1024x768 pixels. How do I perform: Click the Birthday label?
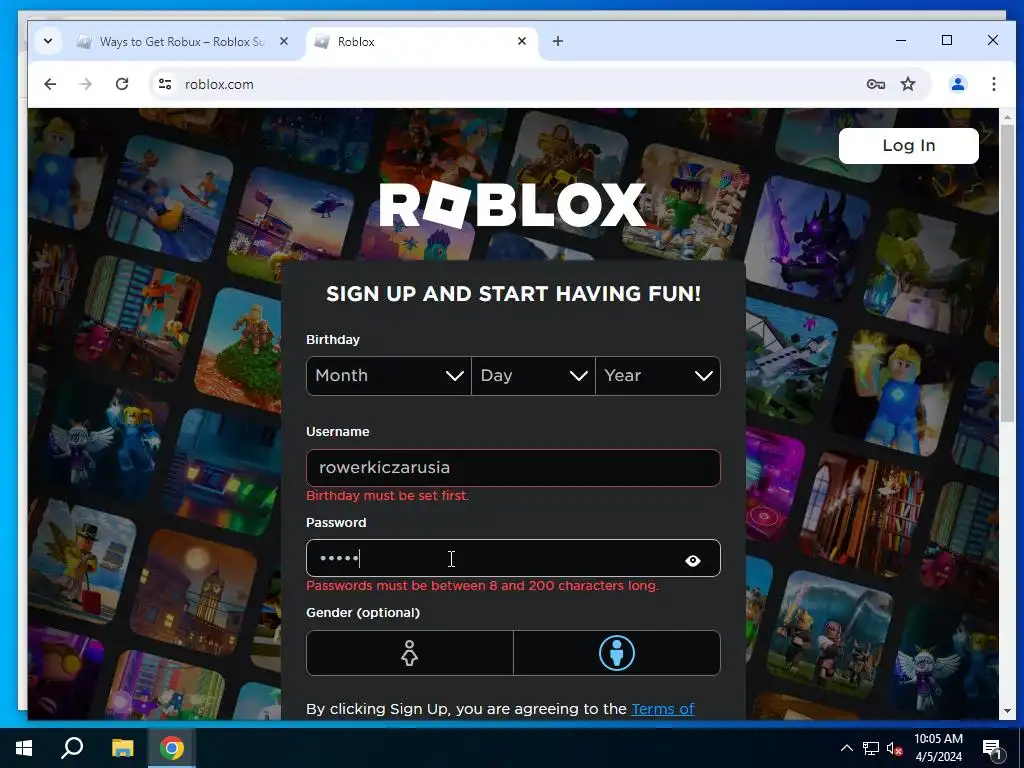click(333, 340)
